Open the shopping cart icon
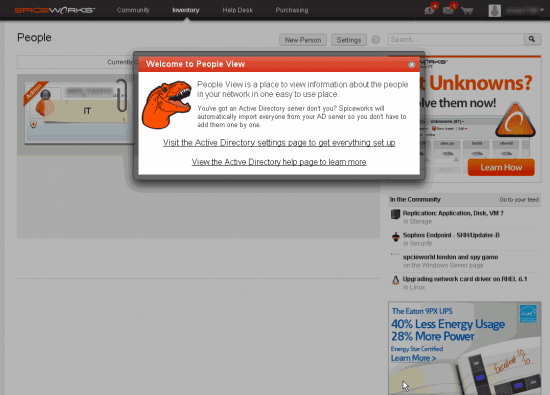The height and width of the screenshot is (395, 550). 467,10
